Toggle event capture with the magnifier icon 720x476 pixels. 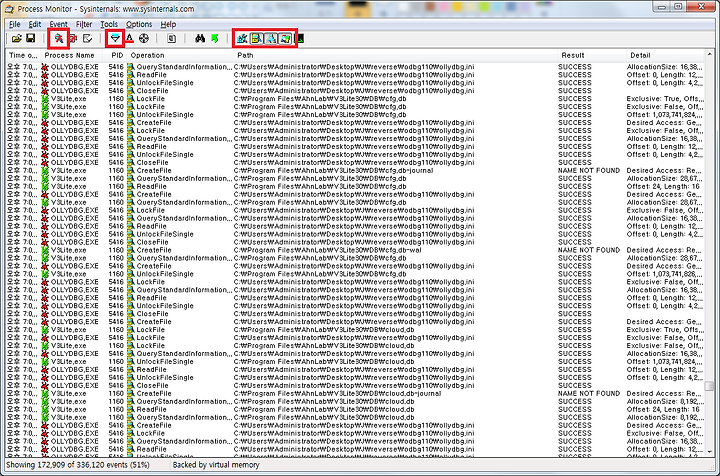click(x=59, y=39)
